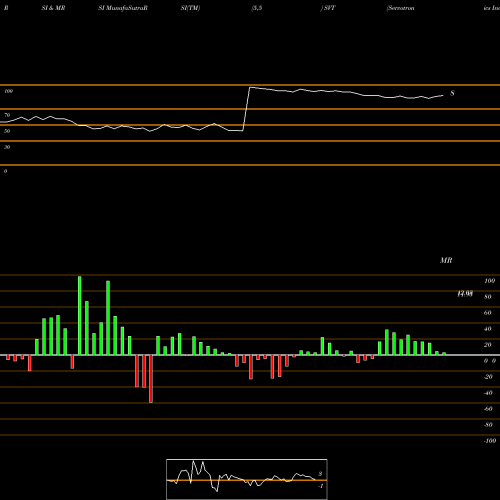Click the '-1' label in mini chart
This screenshot has height=500, width=500.
tap(320, 486)
